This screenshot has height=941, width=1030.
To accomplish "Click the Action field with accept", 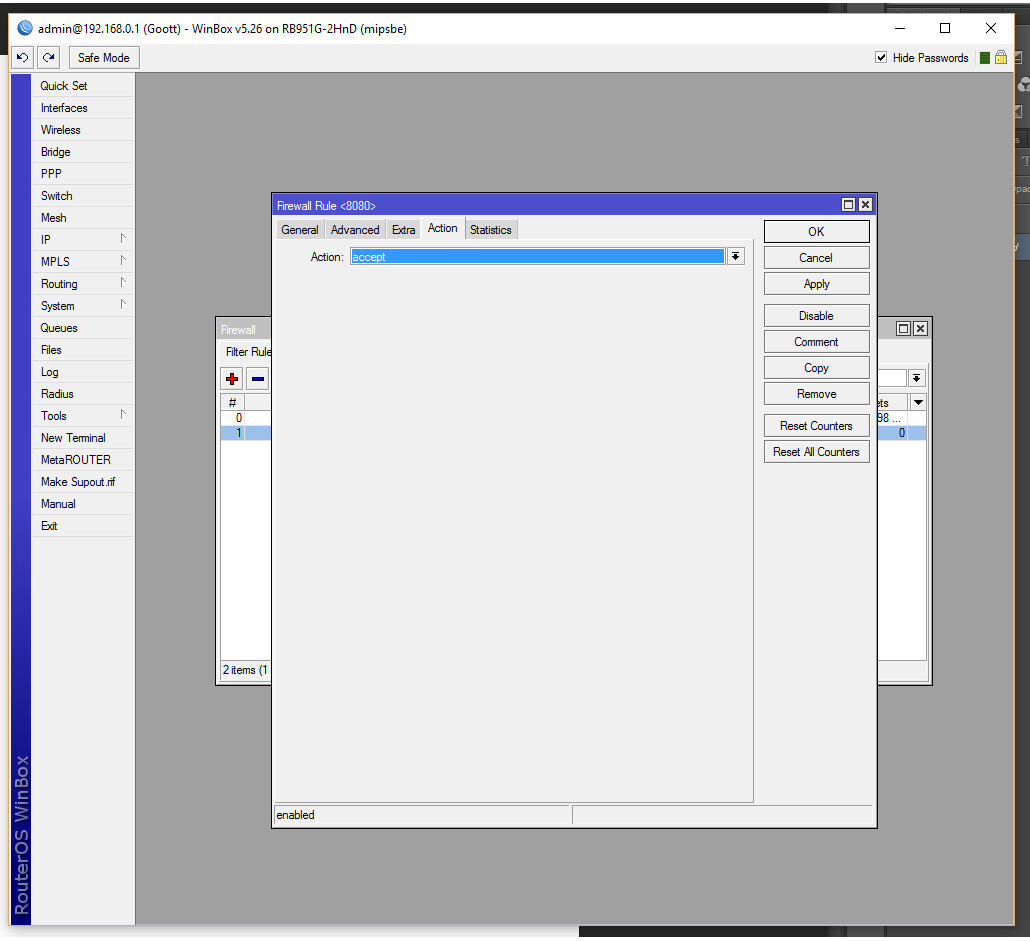I will [x=537, y=257].
